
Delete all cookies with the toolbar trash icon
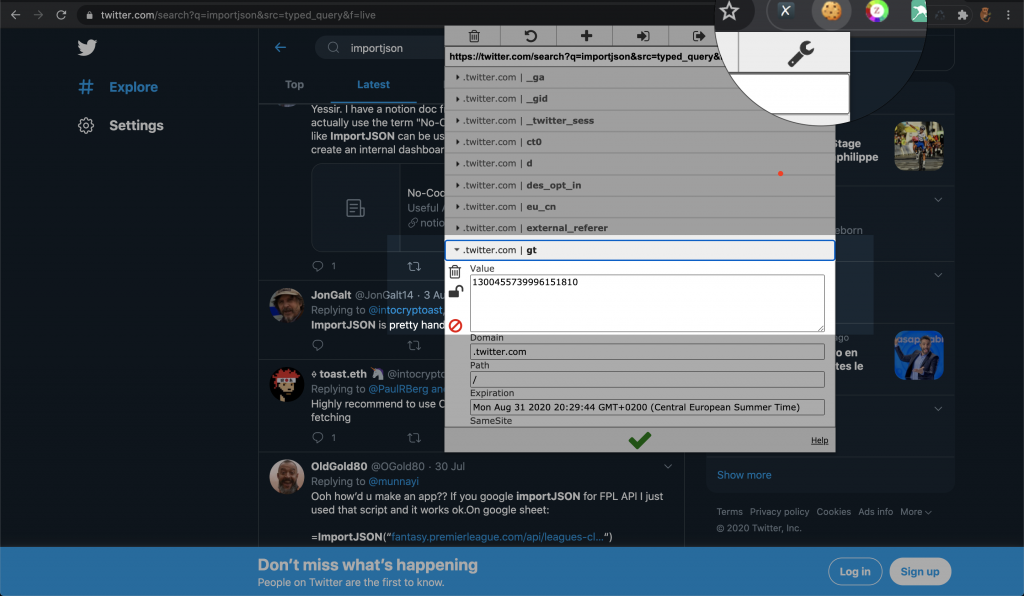click(x=474, y=36)
